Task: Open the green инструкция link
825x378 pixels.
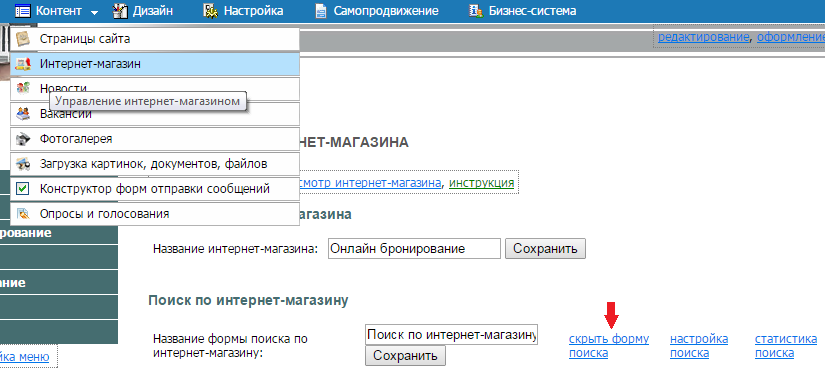Action: (481, 183)
